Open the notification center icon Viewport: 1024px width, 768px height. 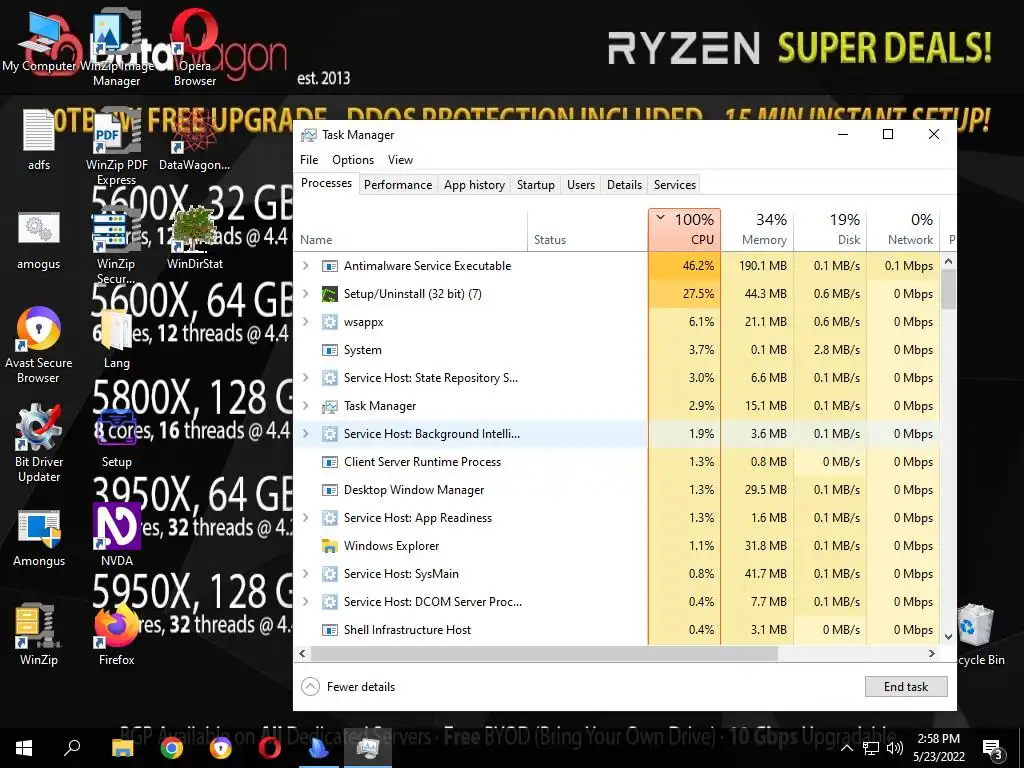992,749
